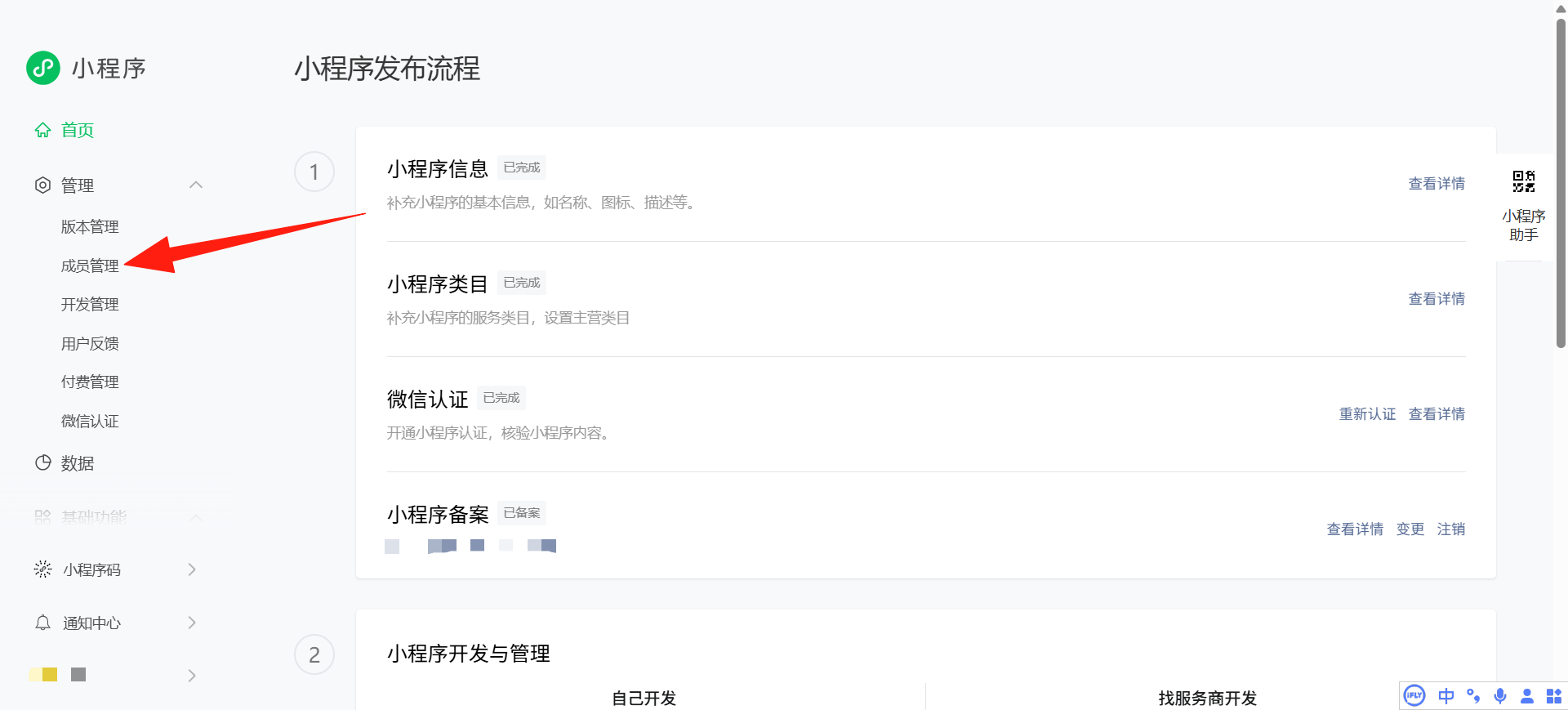
Task: Click 重新认证 link for 微信认证
Action: click(1367, 414)
